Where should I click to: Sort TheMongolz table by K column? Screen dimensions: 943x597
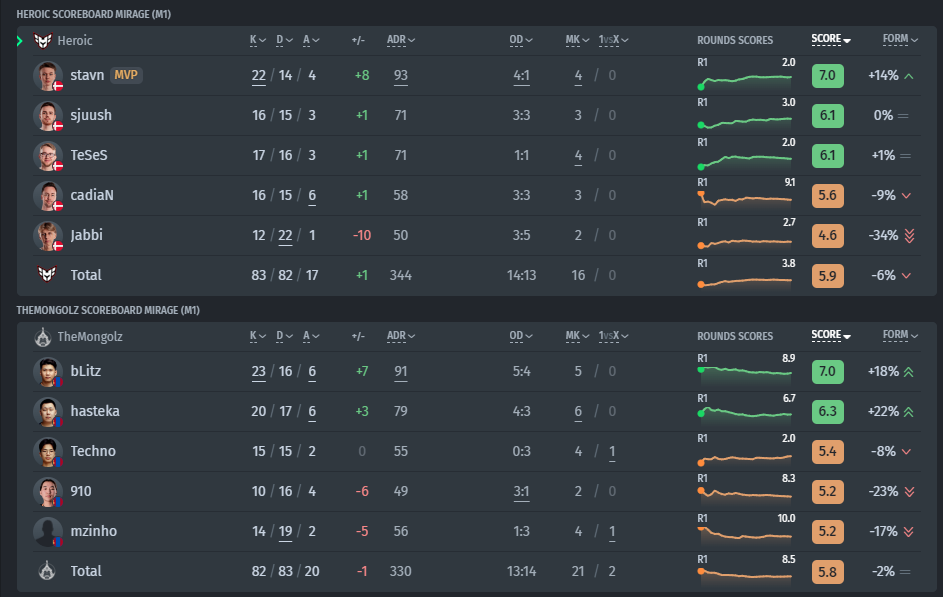pyautogui.click(x=258, y=336)
